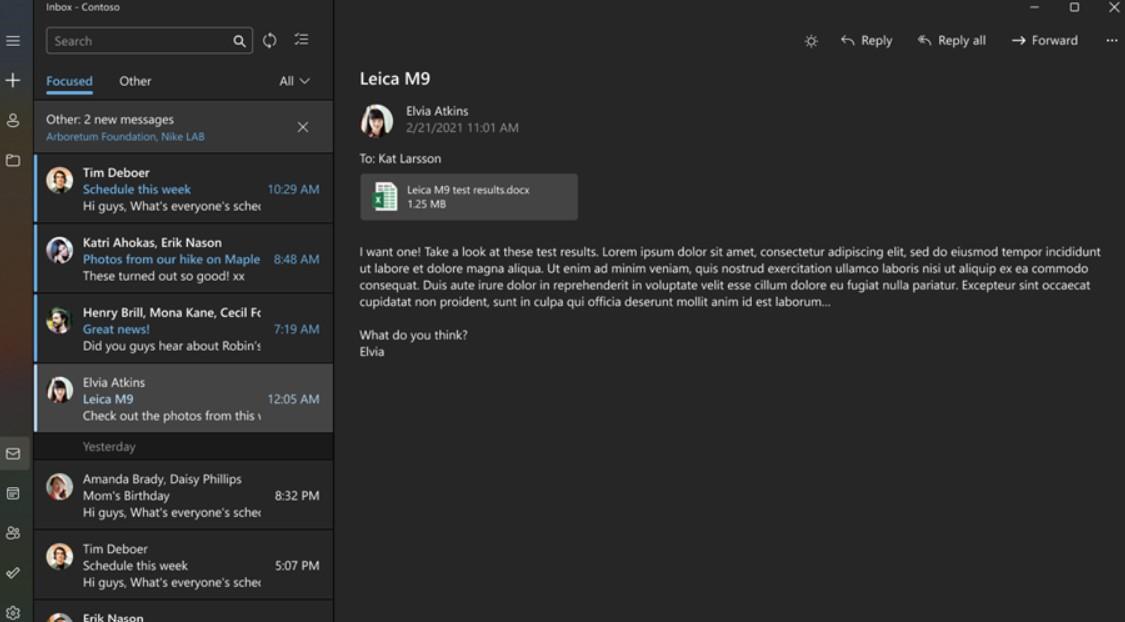The height and width of the screenshot is (622, 1125).
Task: Click the plus icon to compose mail
Action: tap(13, 80)
